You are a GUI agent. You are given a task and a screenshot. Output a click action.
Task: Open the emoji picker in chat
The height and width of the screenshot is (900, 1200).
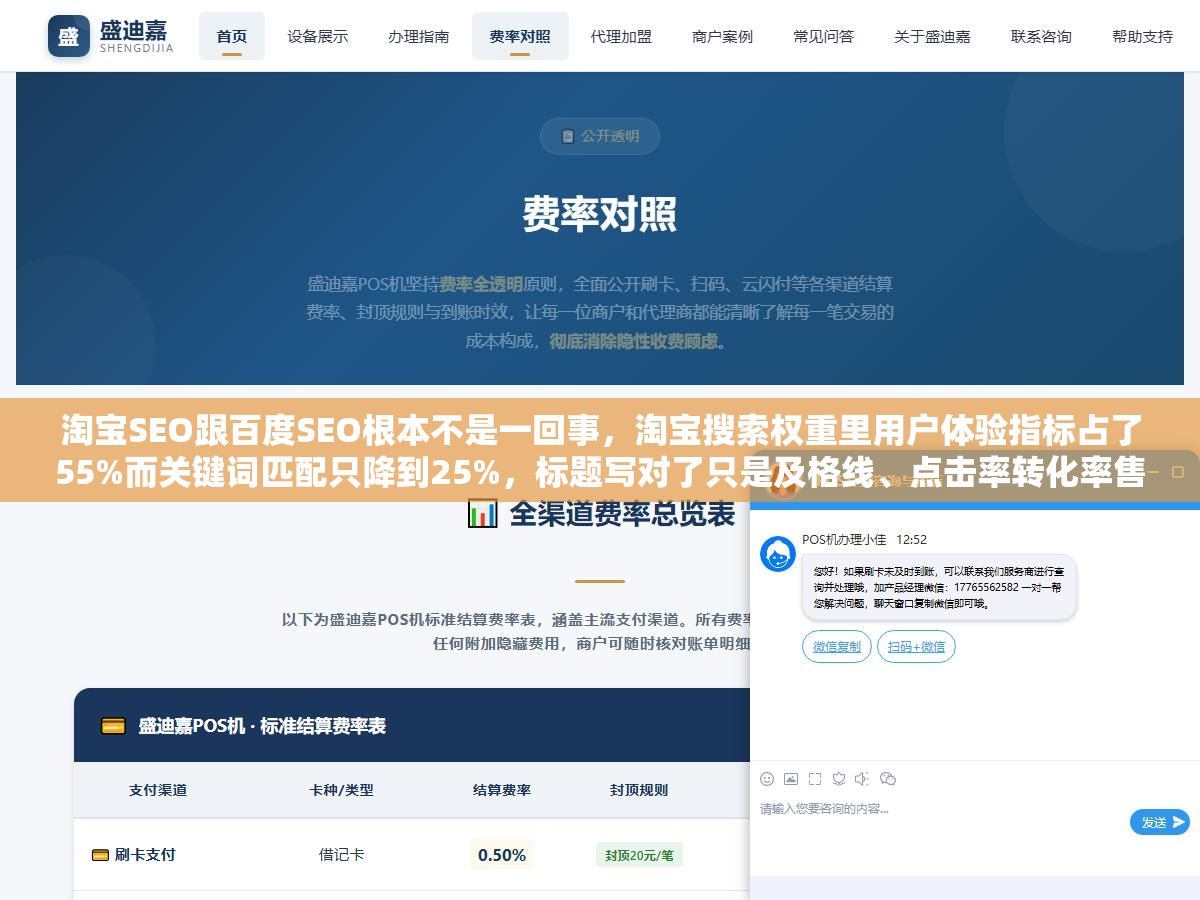(x=767, y=779)
